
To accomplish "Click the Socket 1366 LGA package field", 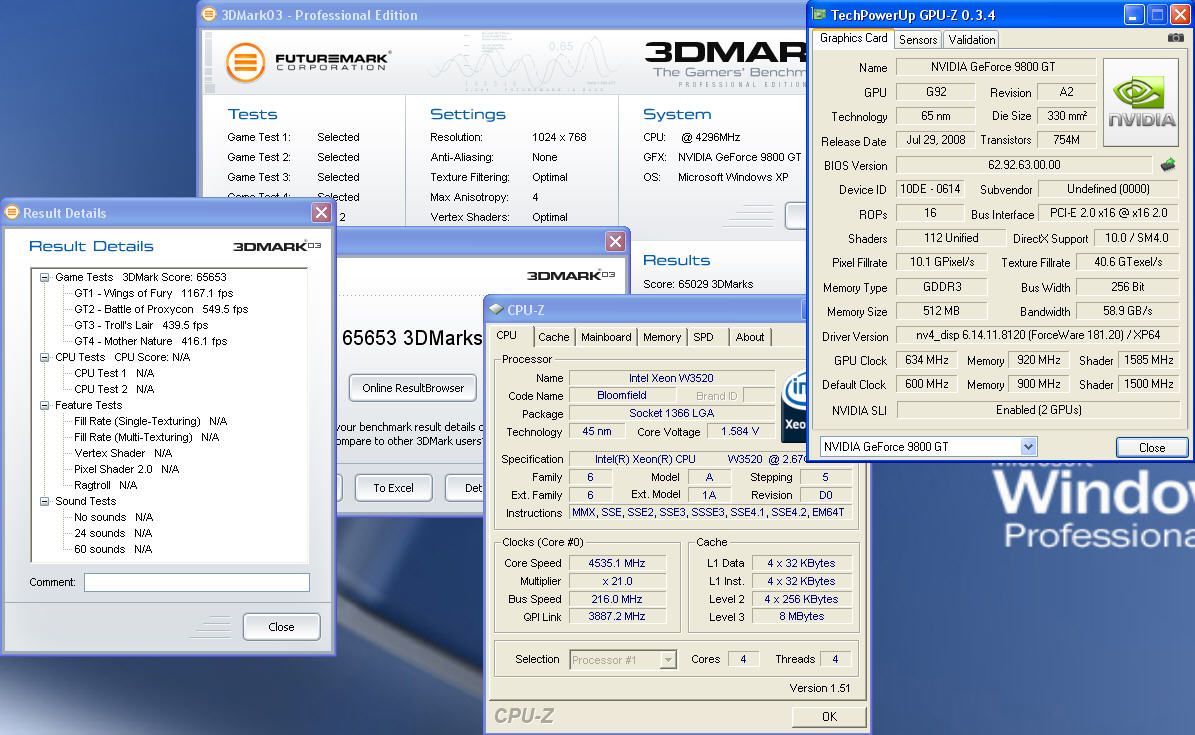I will coord(671,413).
